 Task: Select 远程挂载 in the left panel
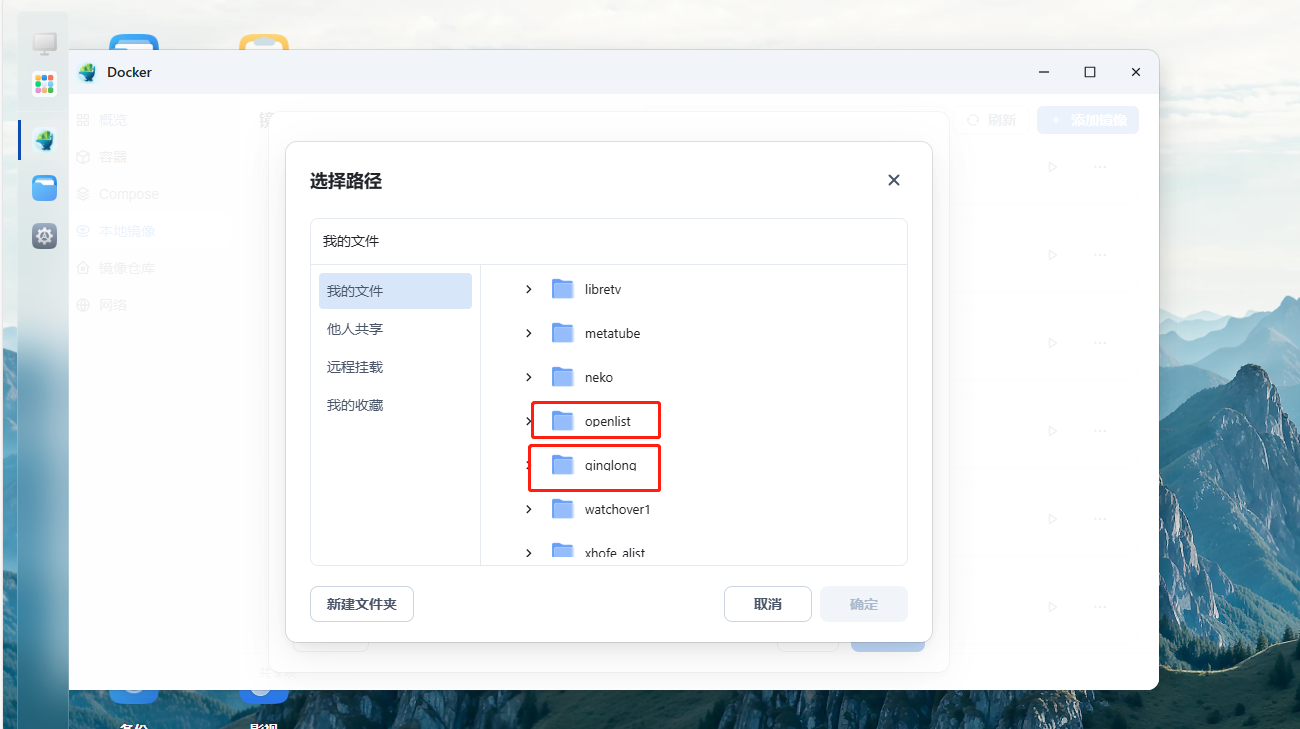355,367
